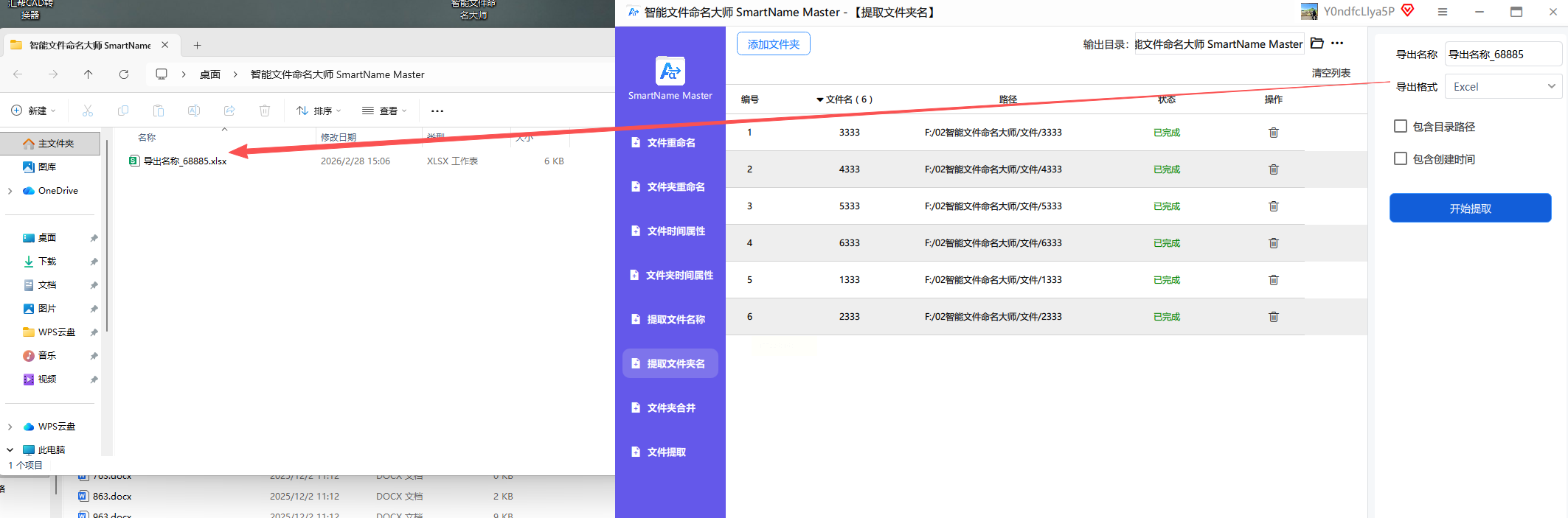
Task: Click the three-dot more options beside output directory
Action: (x=1337, y=43)
